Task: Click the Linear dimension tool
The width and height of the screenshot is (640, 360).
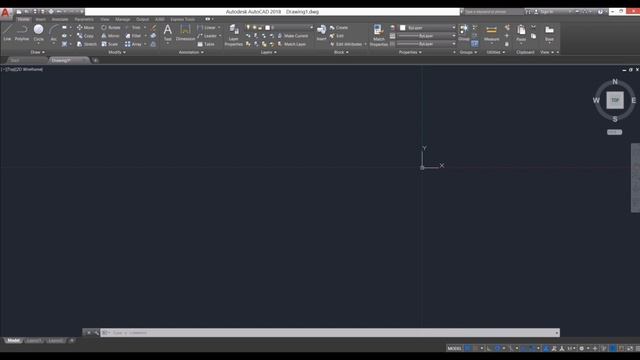Action: (x=207, y=27)
